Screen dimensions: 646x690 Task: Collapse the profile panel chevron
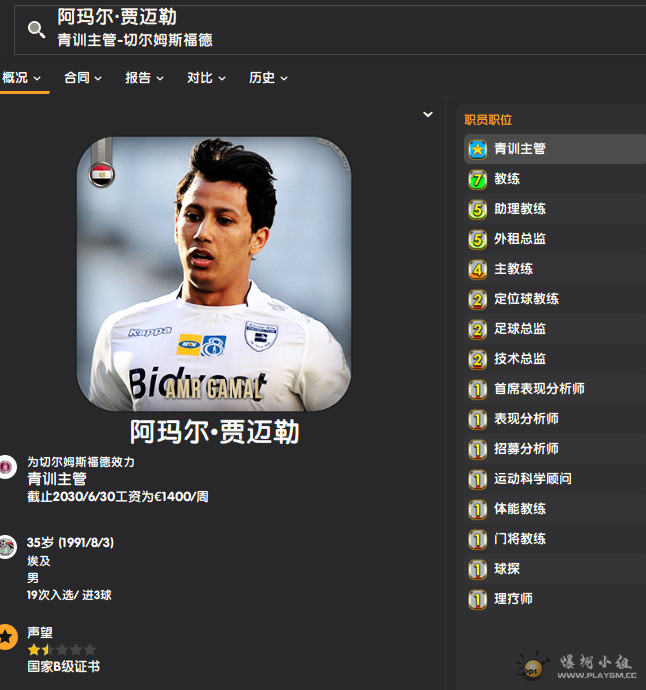(x=428, y=114)
